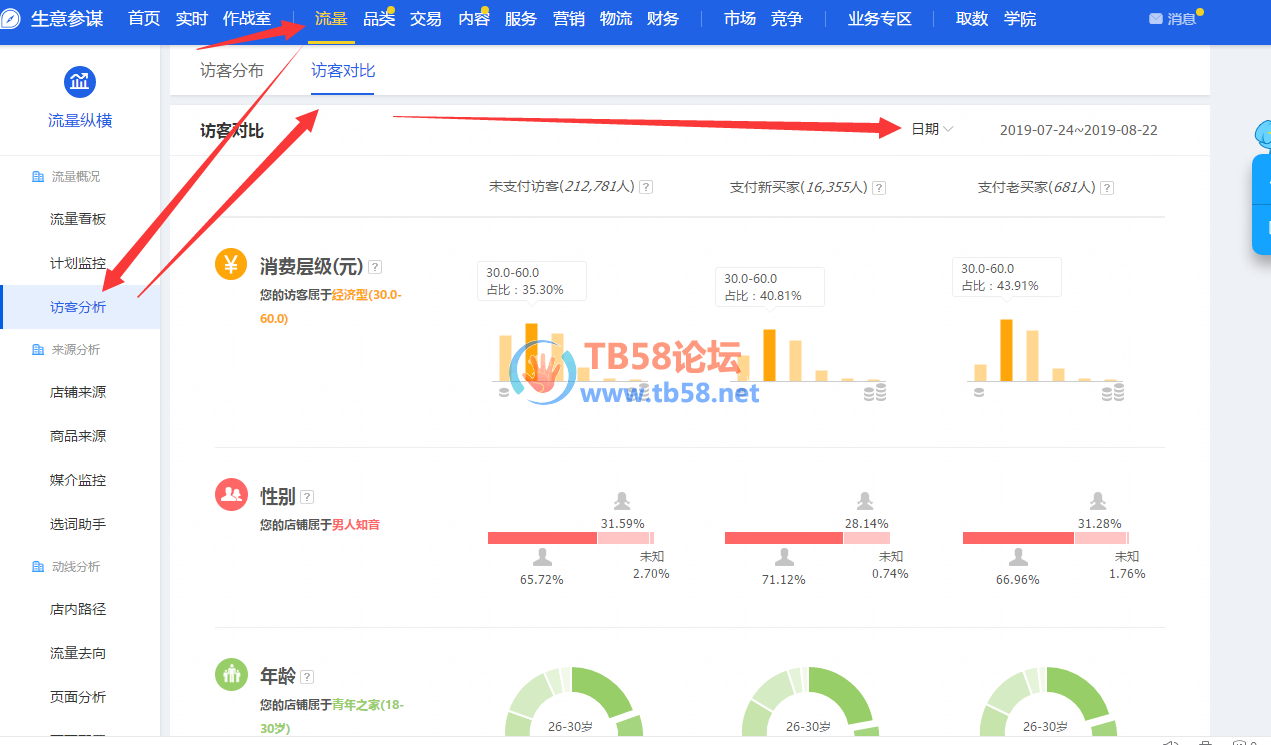Open 选词助手 from the sidebar
Image resolution: width=1271 pixels, height=745 pixels.
(x=78, y=524)
